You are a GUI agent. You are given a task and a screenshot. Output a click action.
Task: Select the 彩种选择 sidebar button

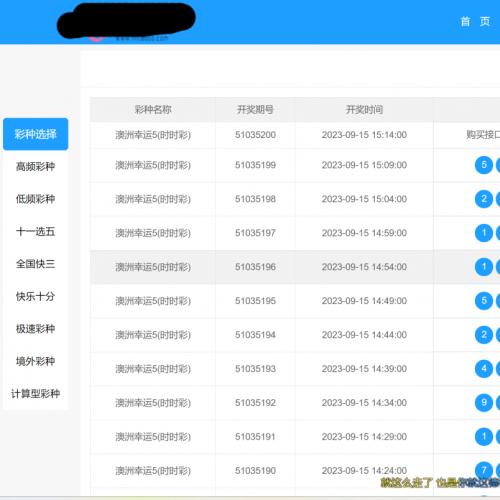pyautogui.click(x=36, y=134)
